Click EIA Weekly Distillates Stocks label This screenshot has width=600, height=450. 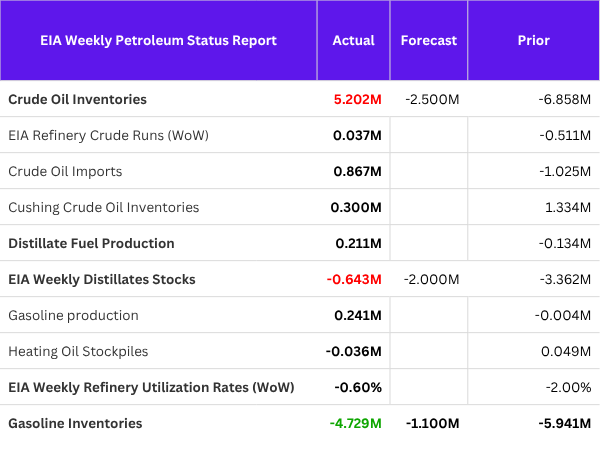coord(102,279)
